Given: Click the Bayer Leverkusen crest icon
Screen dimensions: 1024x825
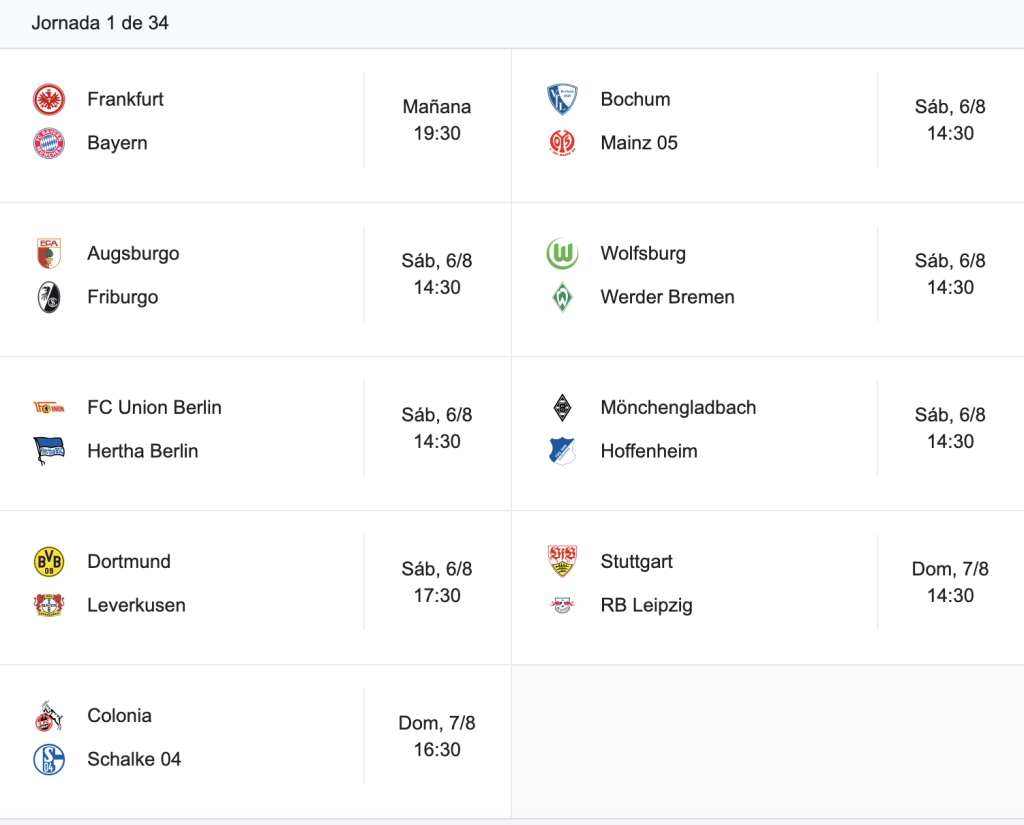Looking at the screenshot, I should click(x=49, y=606).
